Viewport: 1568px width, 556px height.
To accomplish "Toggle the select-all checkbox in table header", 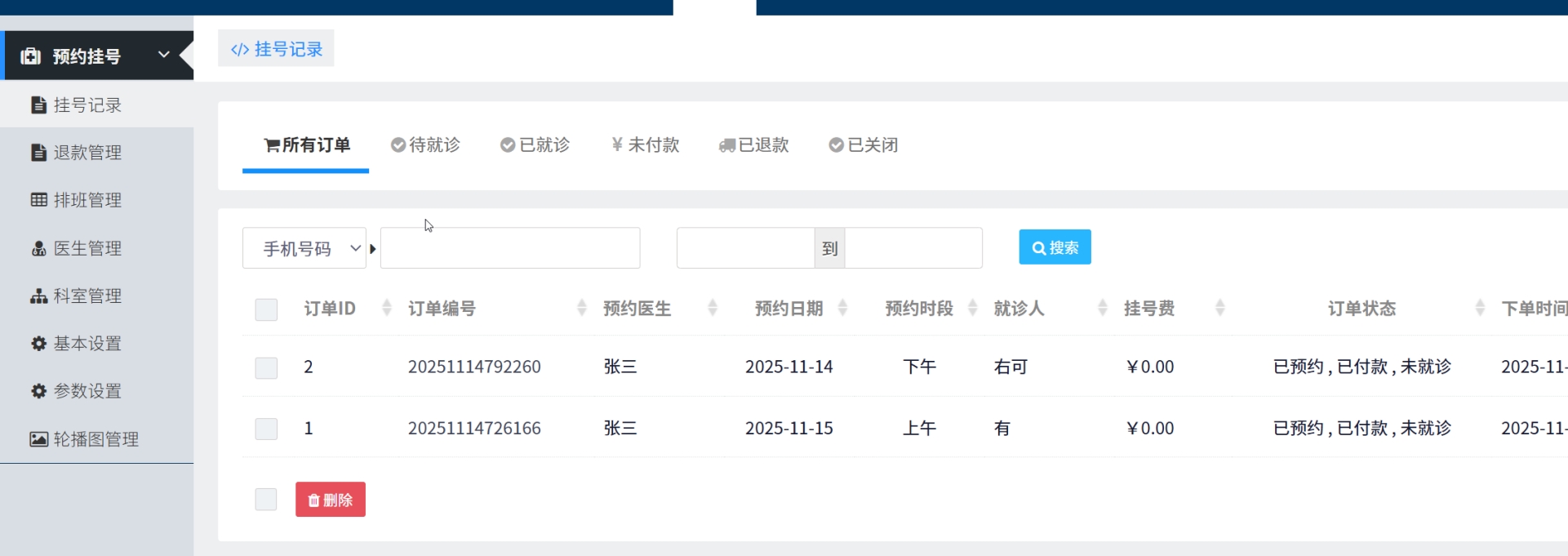I will point(266,309).
